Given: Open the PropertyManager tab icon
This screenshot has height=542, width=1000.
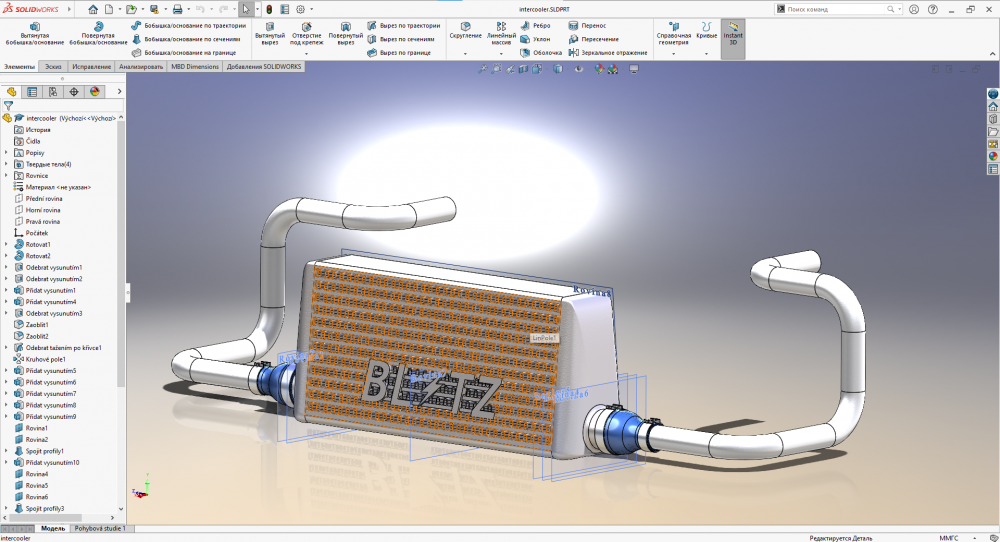Looking at the screenshot, I should coord(31,91).
